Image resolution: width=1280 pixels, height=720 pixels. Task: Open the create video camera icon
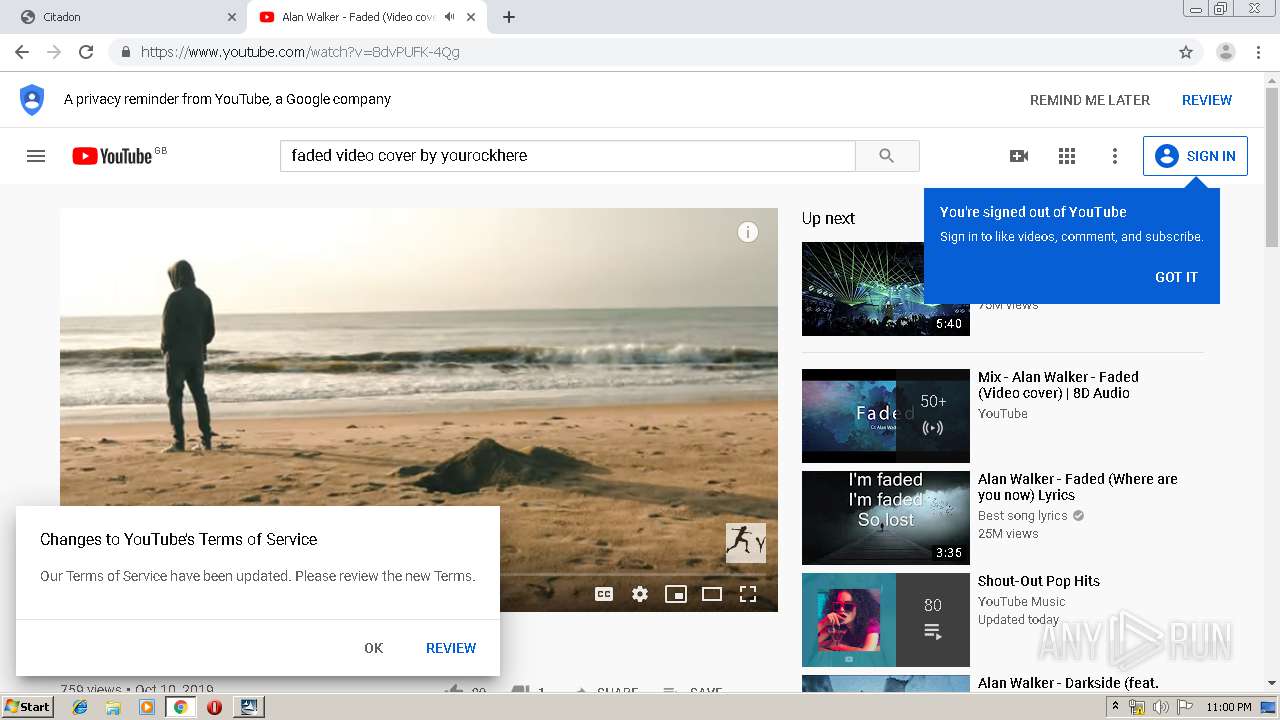tap(1019, 156)
